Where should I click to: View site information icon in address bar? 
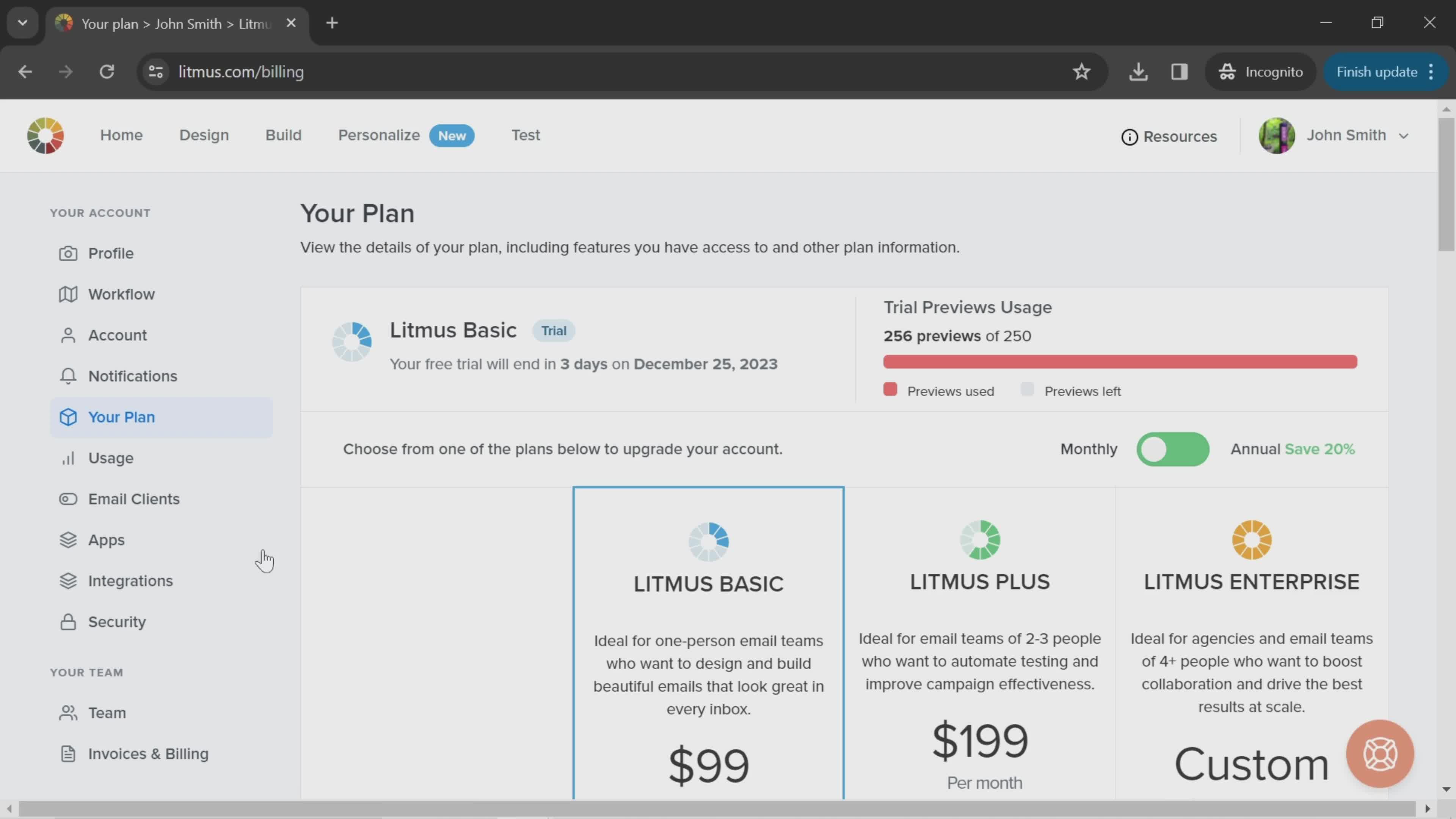(x=156, y=72)
